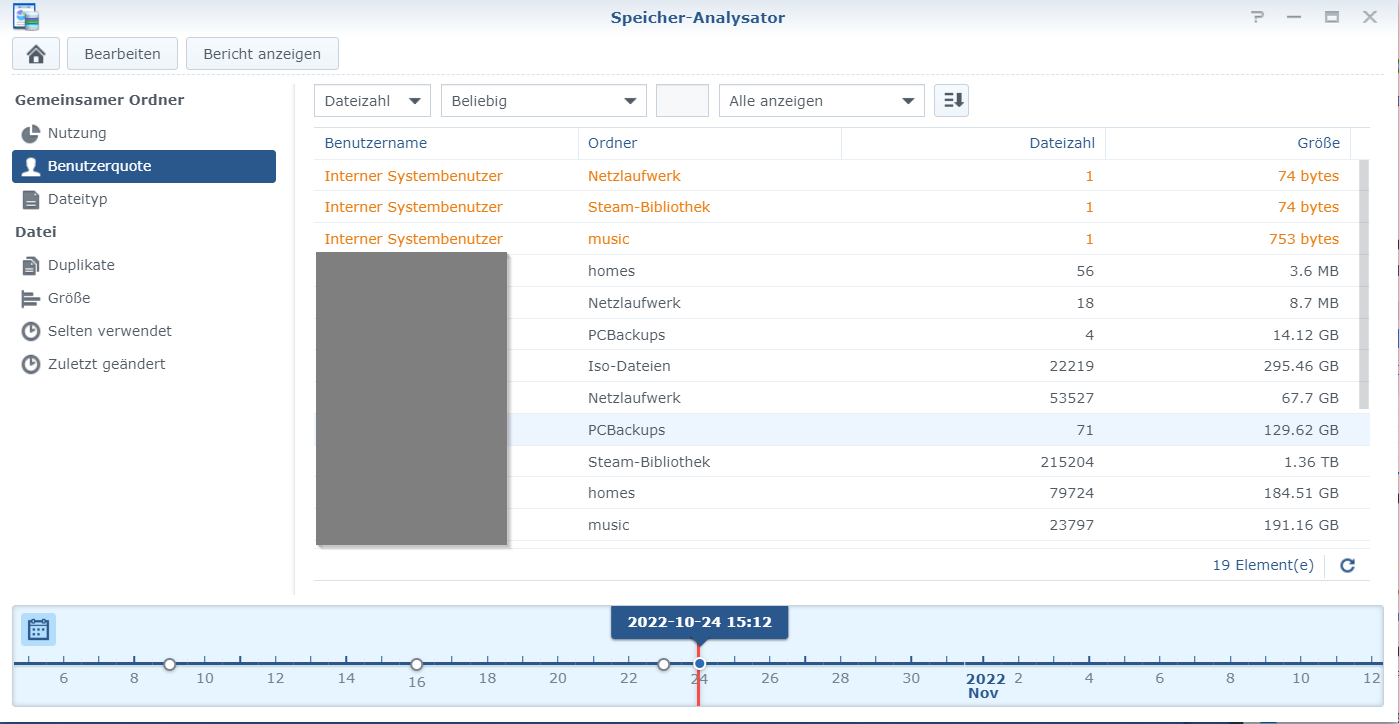
Task: Open the Alle anzeigen dropdown
Action: point(821,101)
